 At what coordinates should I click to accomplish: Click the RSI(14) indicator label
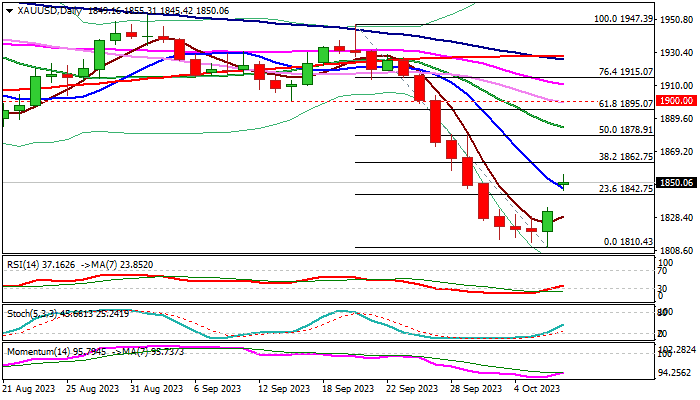point(24,261)
